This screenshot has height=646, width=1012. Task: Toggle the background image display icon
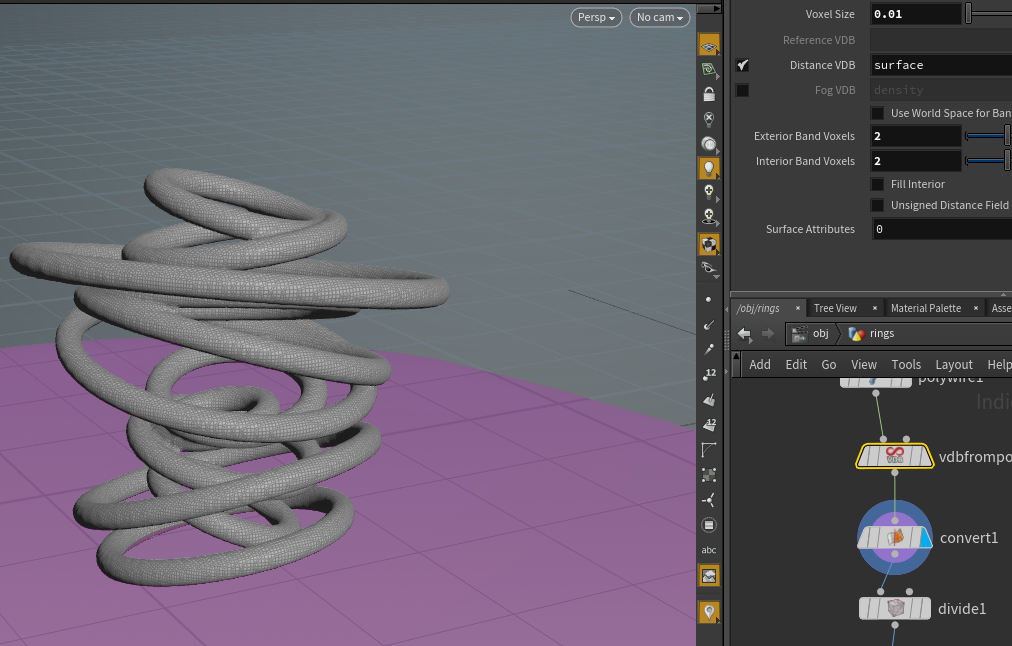point(709,576)
